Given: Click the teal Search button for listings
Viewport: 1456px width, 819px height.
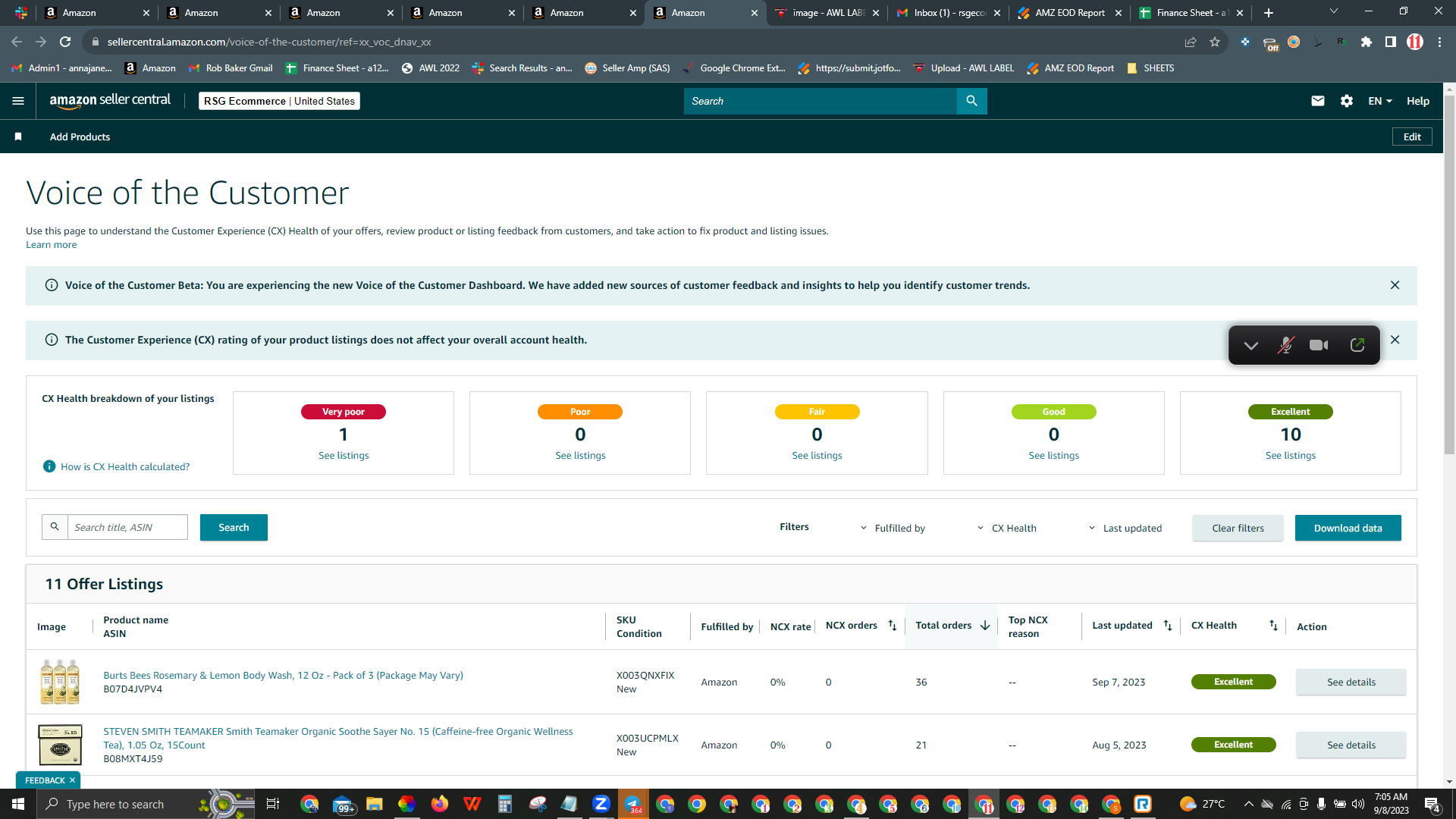Looking at the screenshot, I should coord(234,528).
